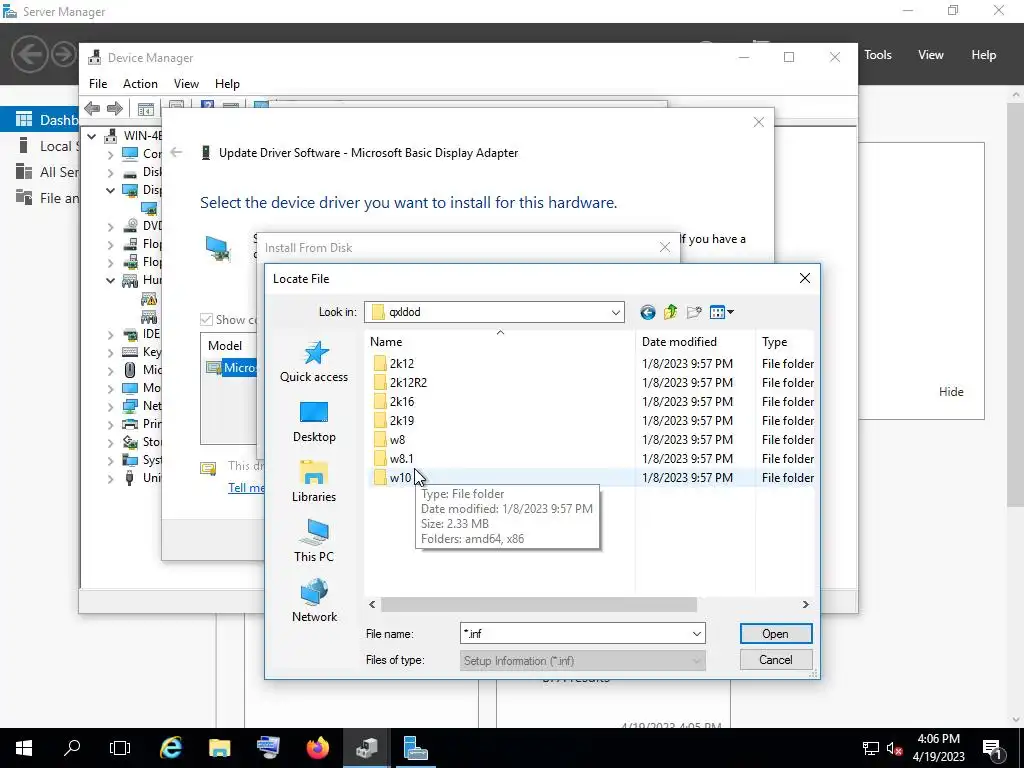Viewport: 1024px width, 768px height.
Task: Select the w10 folder
Action: (x=400, y=477)
